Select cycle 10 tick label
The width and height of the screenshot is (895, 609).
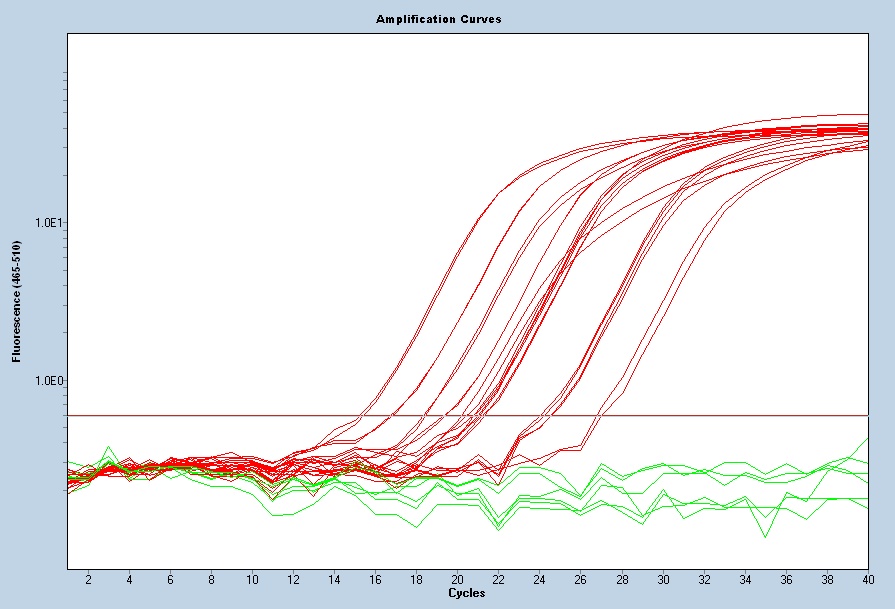pos(252,580)
